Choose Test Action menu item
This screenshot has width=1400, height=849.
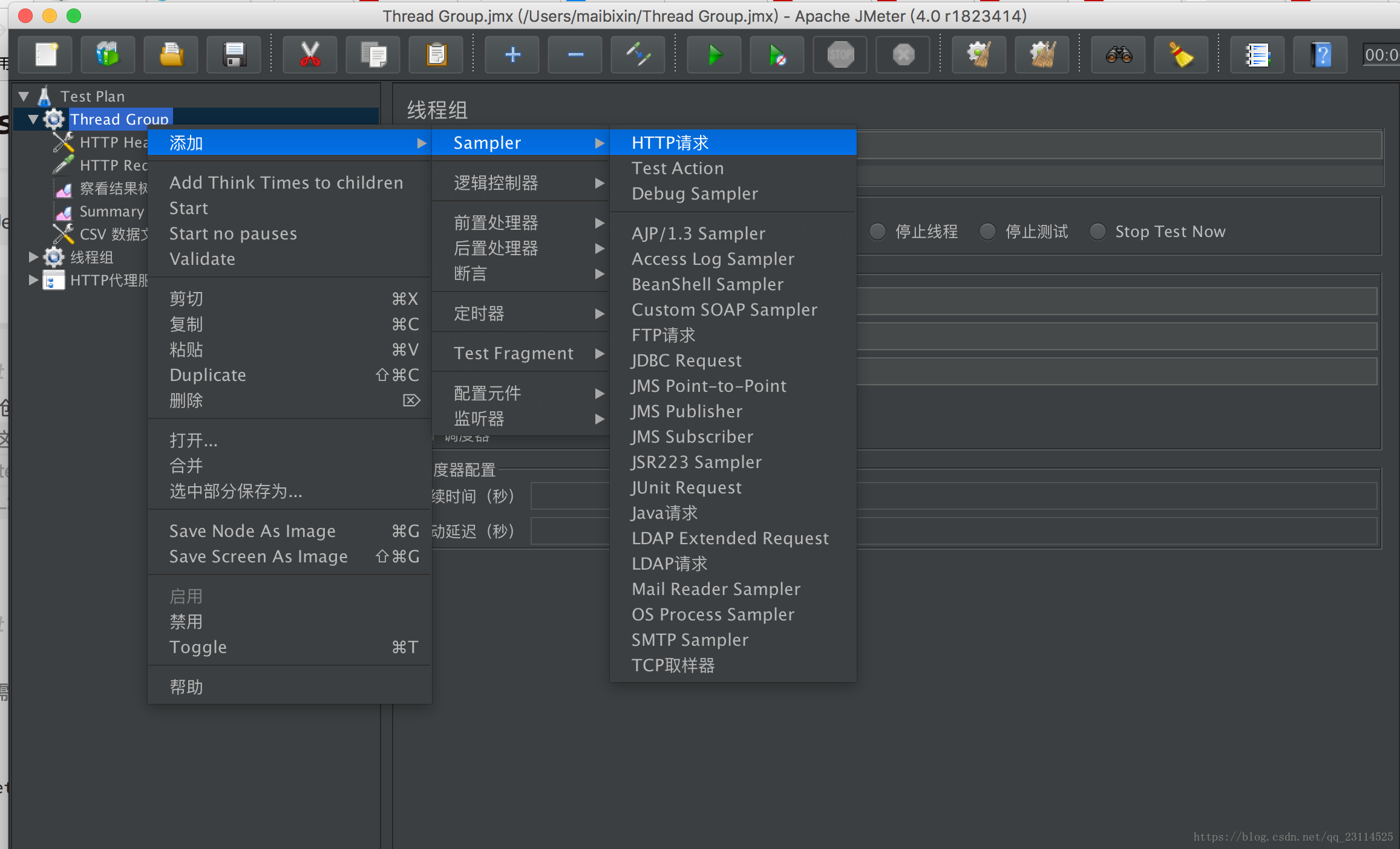pyautogui.click(x=733, y=168)
